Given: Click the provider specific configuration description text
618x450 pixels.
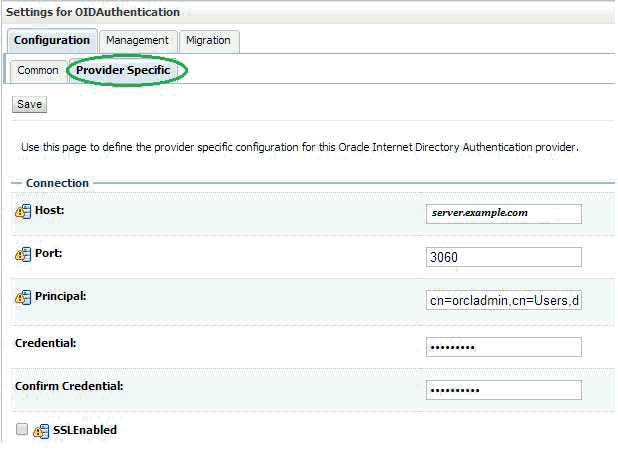Looking at the screenshot, I should click(300, 147).
